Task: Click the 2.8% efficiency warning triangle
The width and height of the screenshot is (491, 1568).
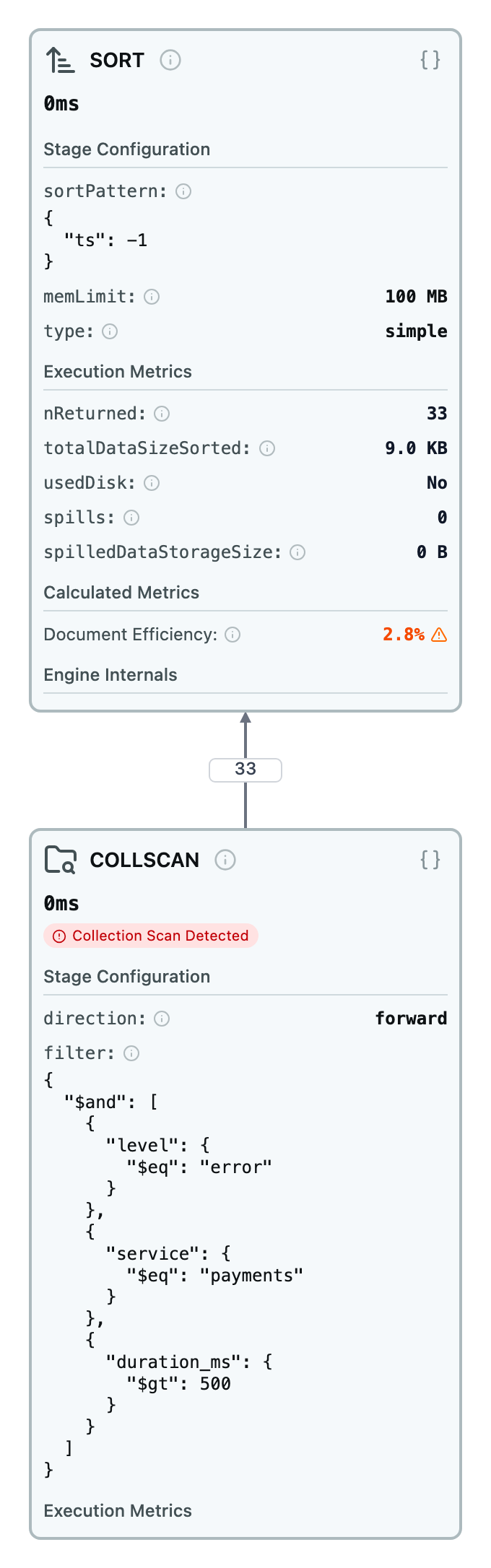Action: (439, 635)
